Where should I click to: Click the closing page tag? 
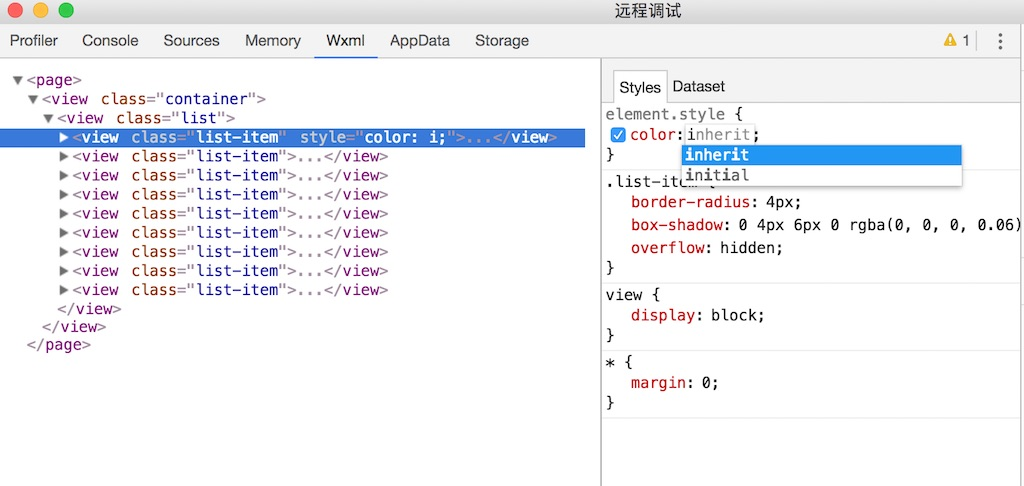click(x=58, y=345)
